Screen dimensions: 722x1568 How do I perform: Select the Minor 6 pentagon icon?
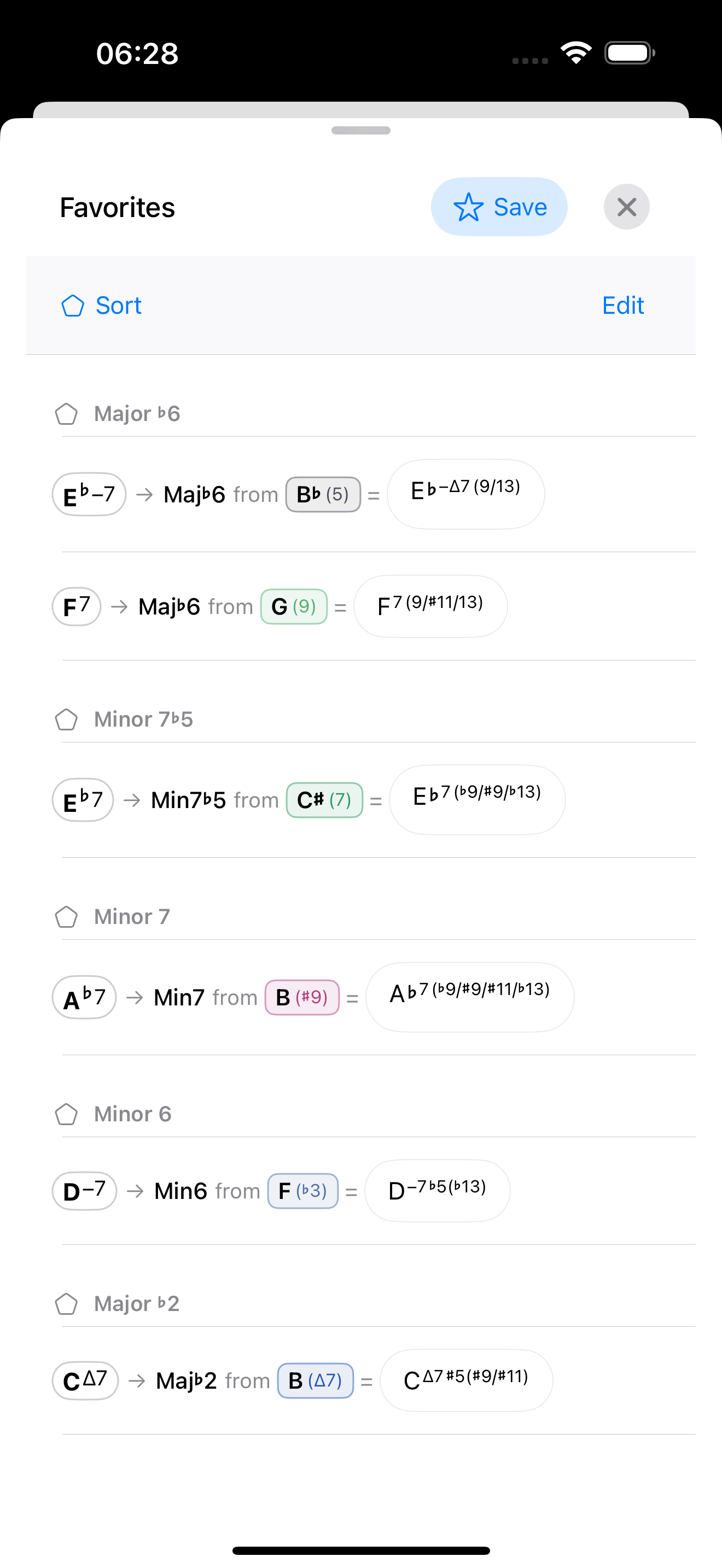coord(66,1114)
